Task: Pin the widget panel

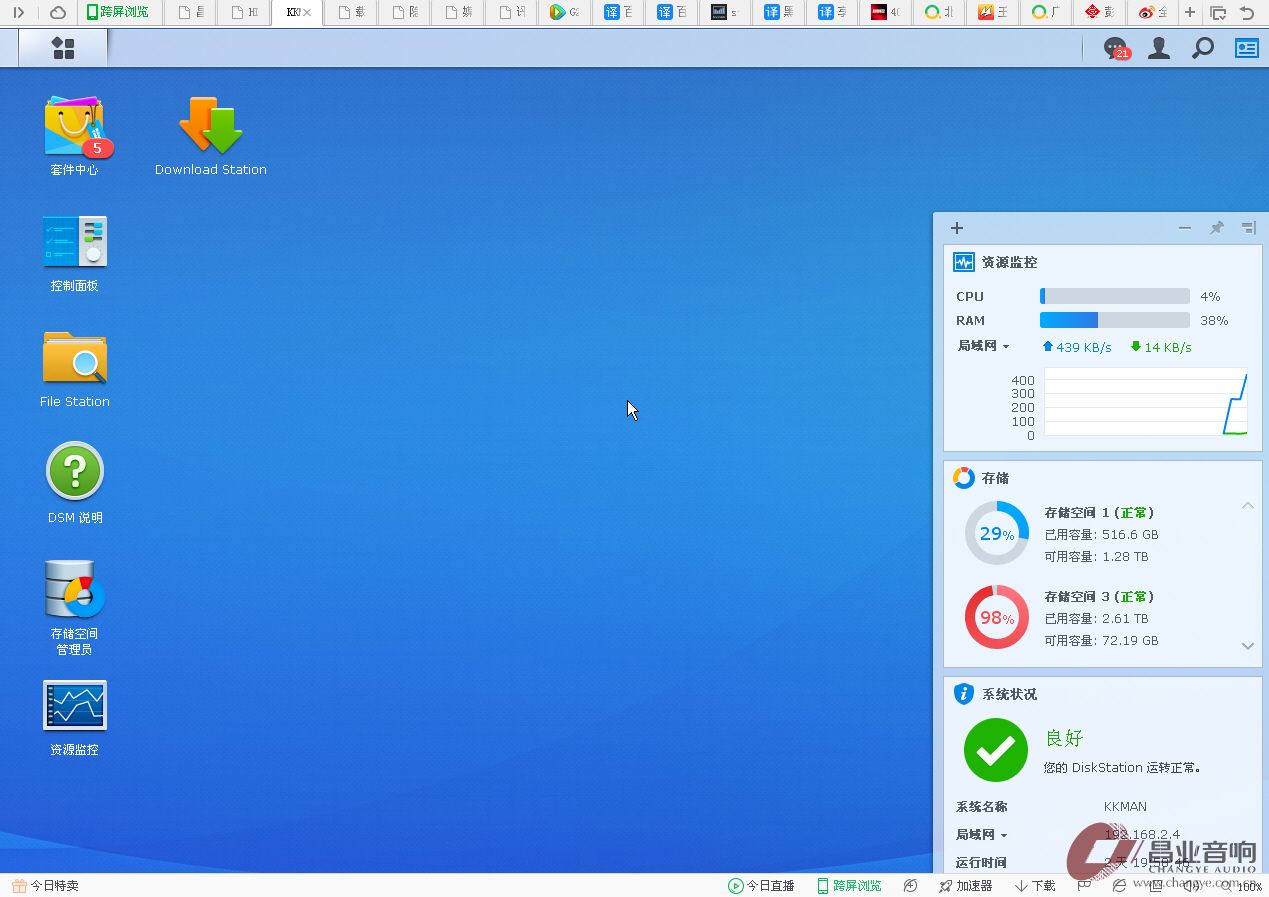Action: pyautogui.click(x=1217, y=228)
